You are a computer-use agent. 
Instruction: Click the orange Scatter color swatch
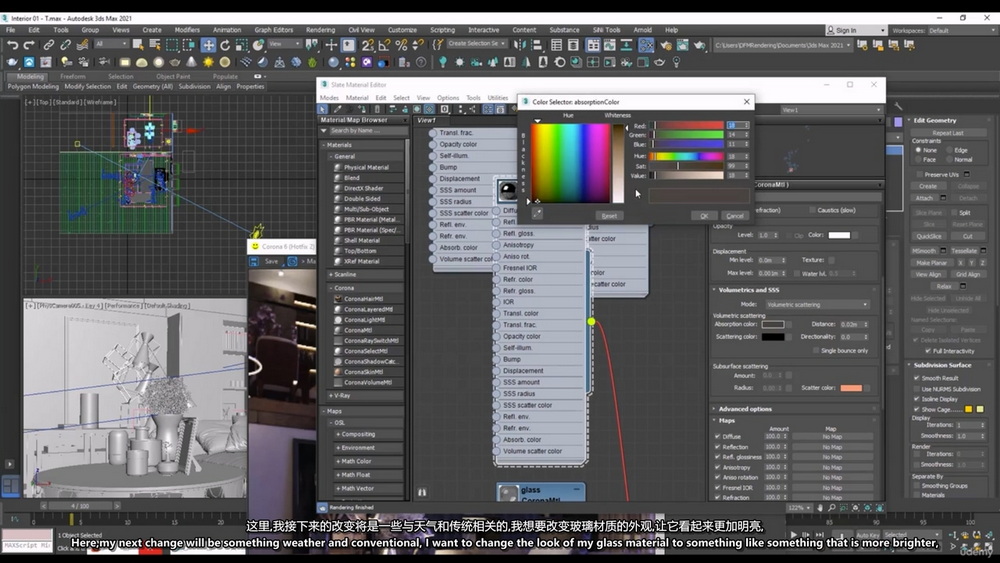point(851,388)
